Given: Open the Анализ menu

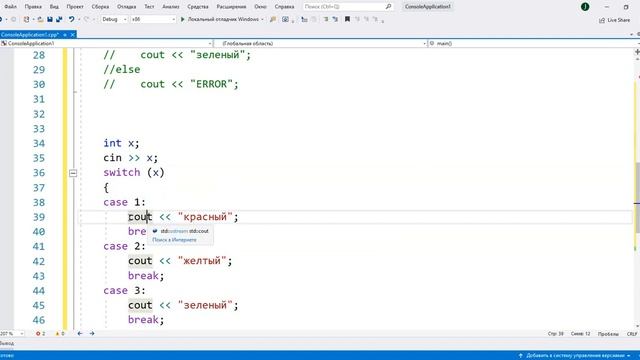Looking at the screenshot, I should coord(171,7).
